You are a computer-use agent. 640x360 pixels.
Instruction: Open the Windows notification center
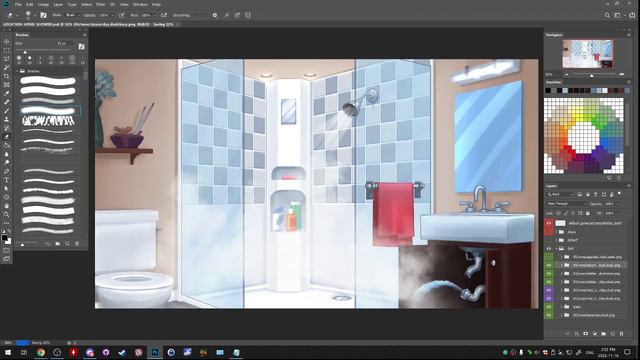point(627,352)
